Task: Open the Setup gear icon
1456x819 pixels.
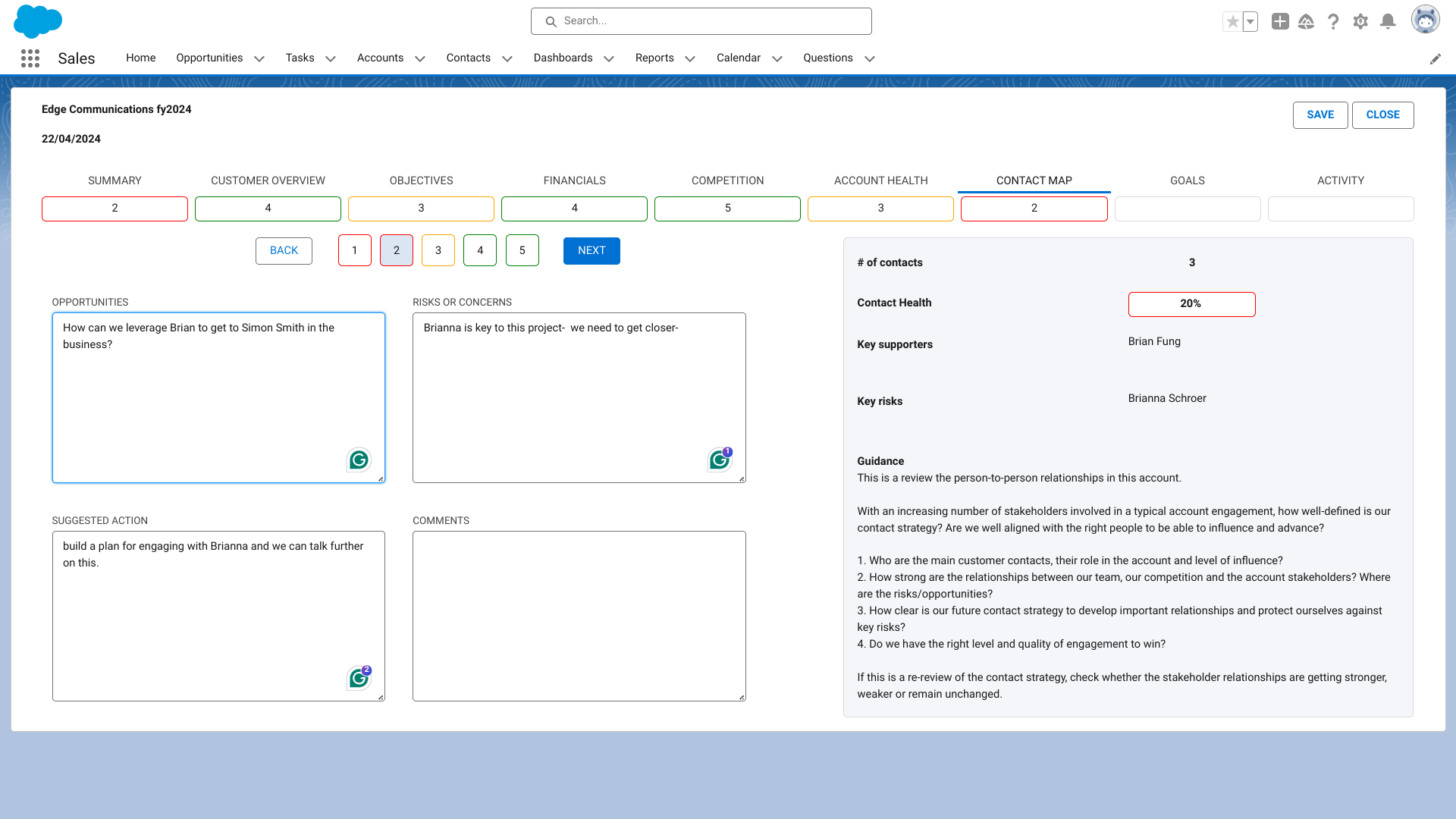Action: 1360,21
